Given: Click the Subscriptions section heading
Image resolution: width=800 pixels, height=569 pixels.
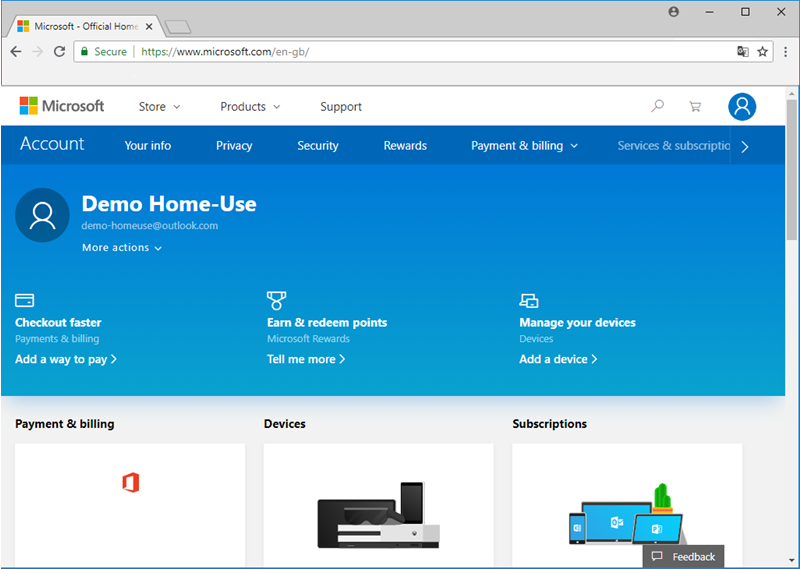Looking at the screenshot, I should coord(549,424).
